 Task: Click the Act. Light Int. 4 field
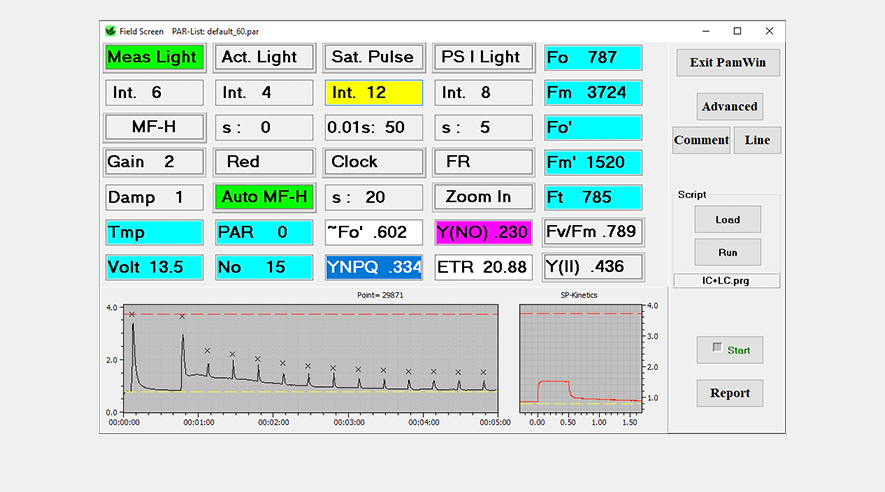(264, 93)
